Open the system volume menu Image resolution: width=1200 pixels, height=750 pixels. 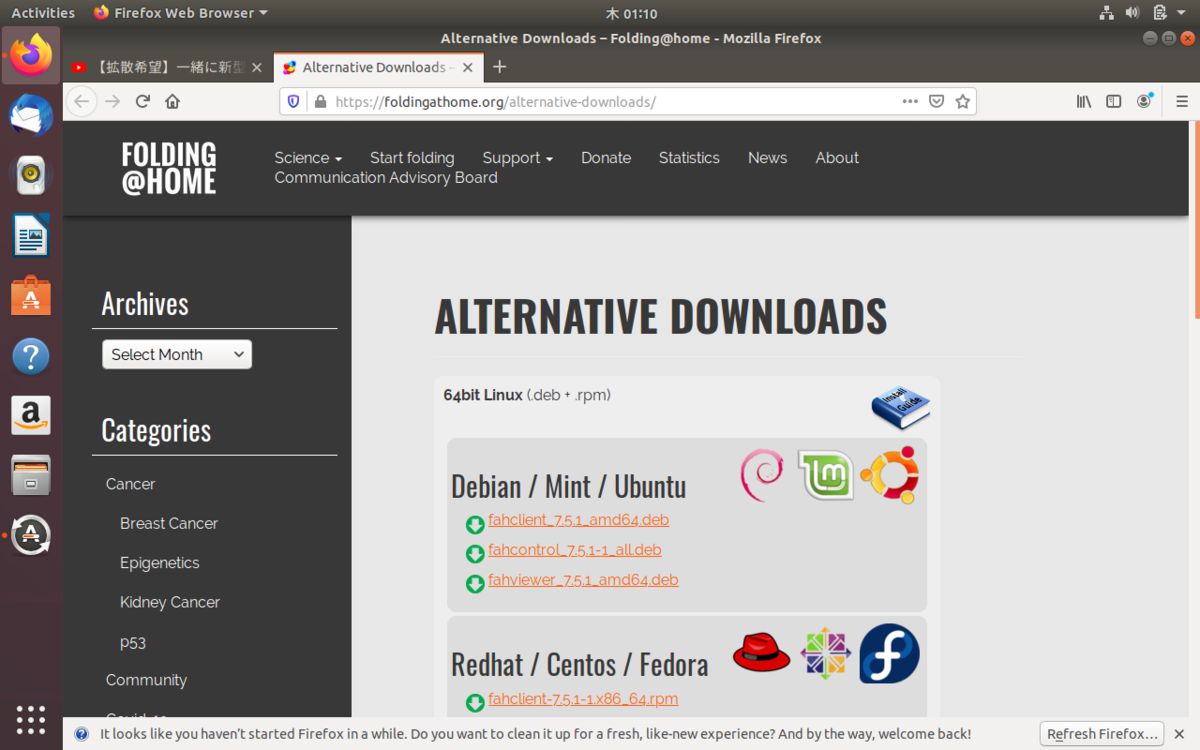click(x=1132, y=13)
